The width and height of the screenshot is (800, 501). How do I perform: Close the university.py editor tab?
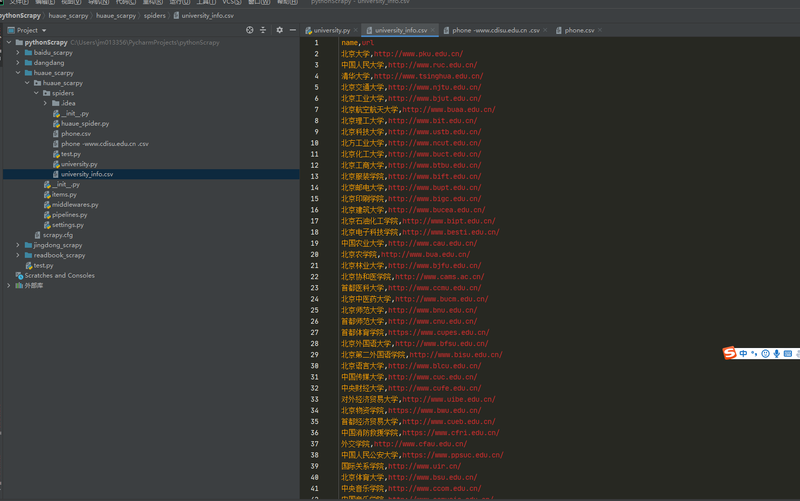pyautogui.click(x=356, y=30)
